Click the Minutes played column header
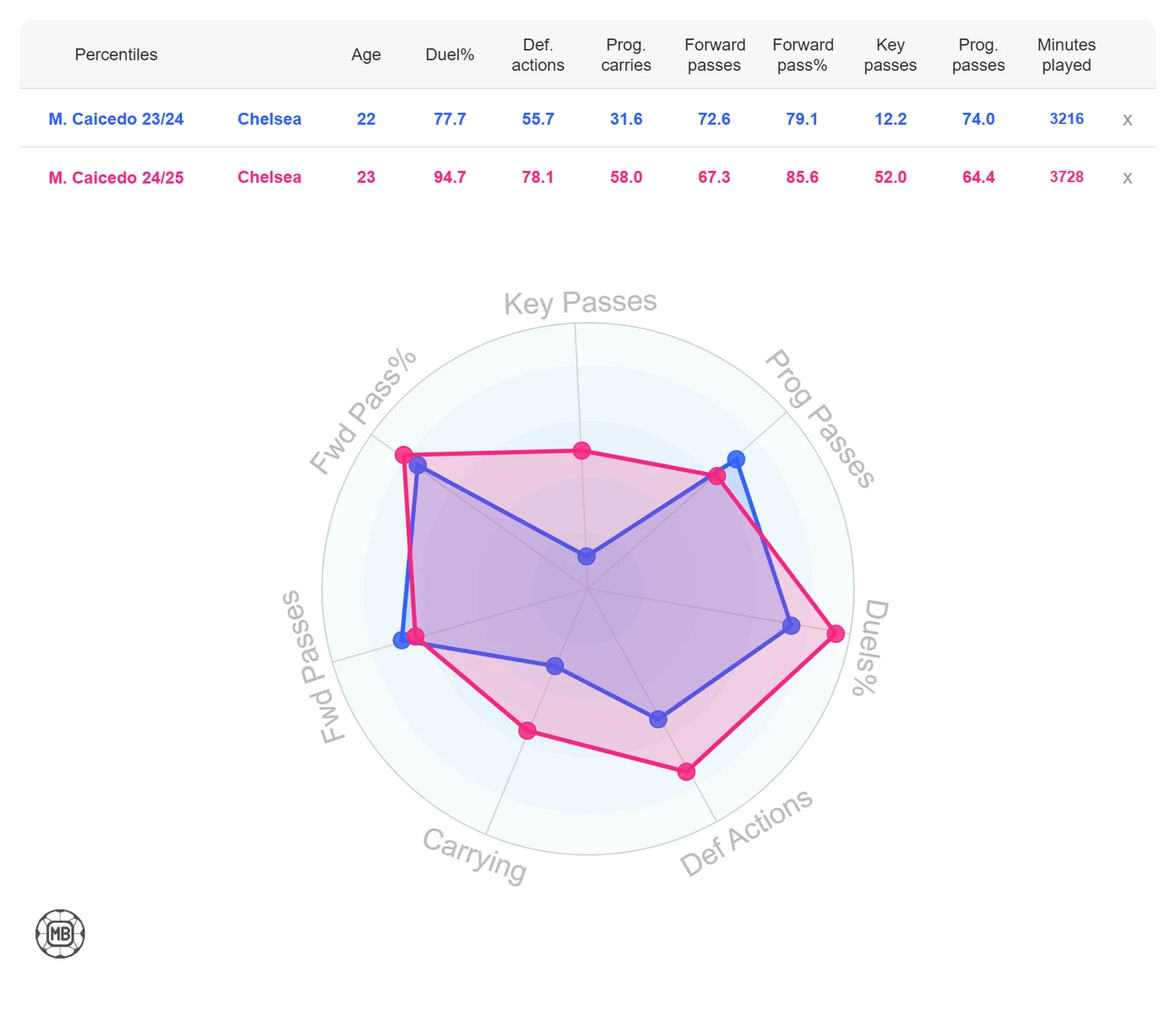The height and width of the screenshot is (1011, 1176). (1066, 55)
